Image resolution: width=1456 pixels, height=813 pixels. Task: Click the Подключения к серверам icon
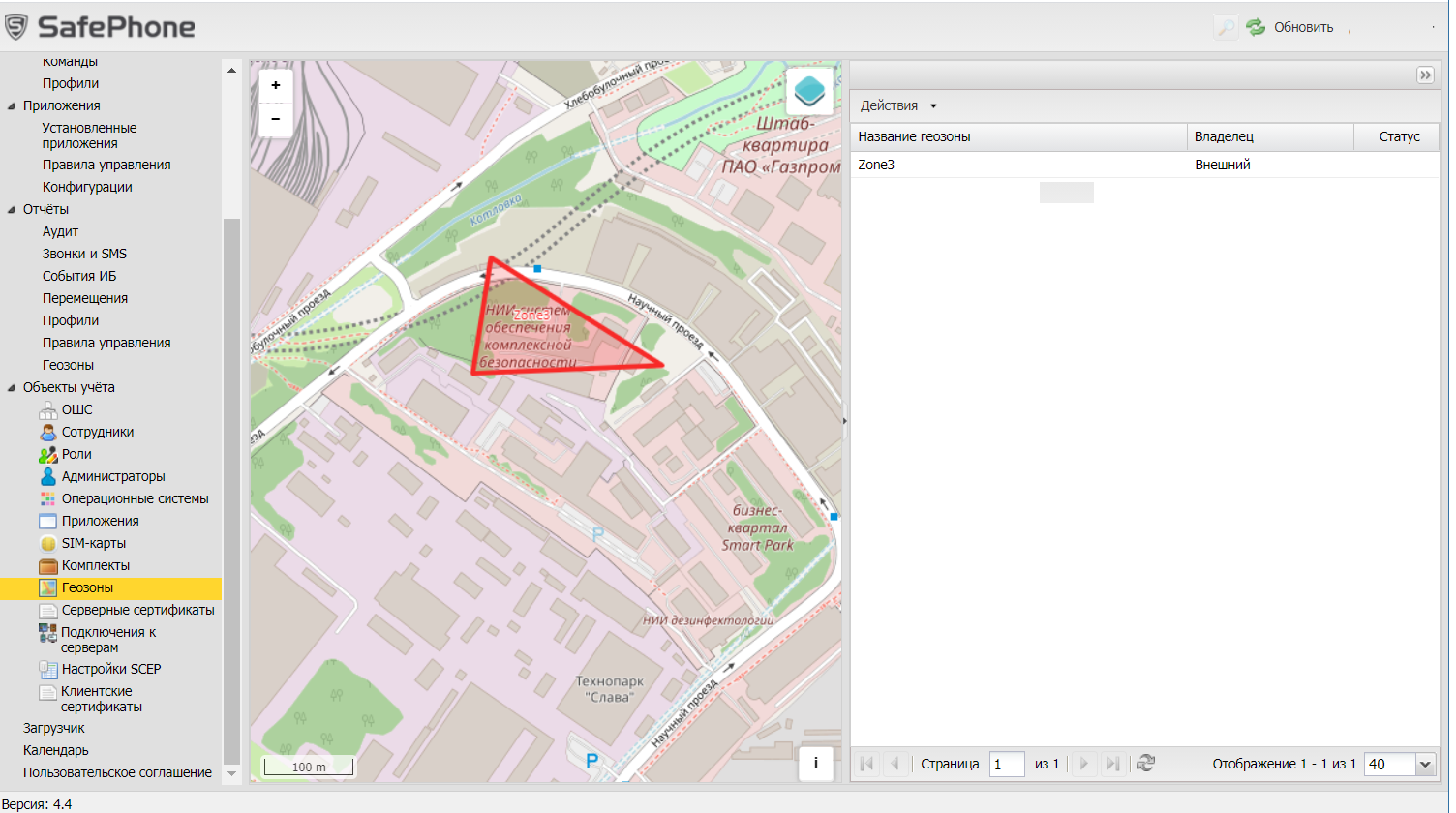(x=48, y=633)
